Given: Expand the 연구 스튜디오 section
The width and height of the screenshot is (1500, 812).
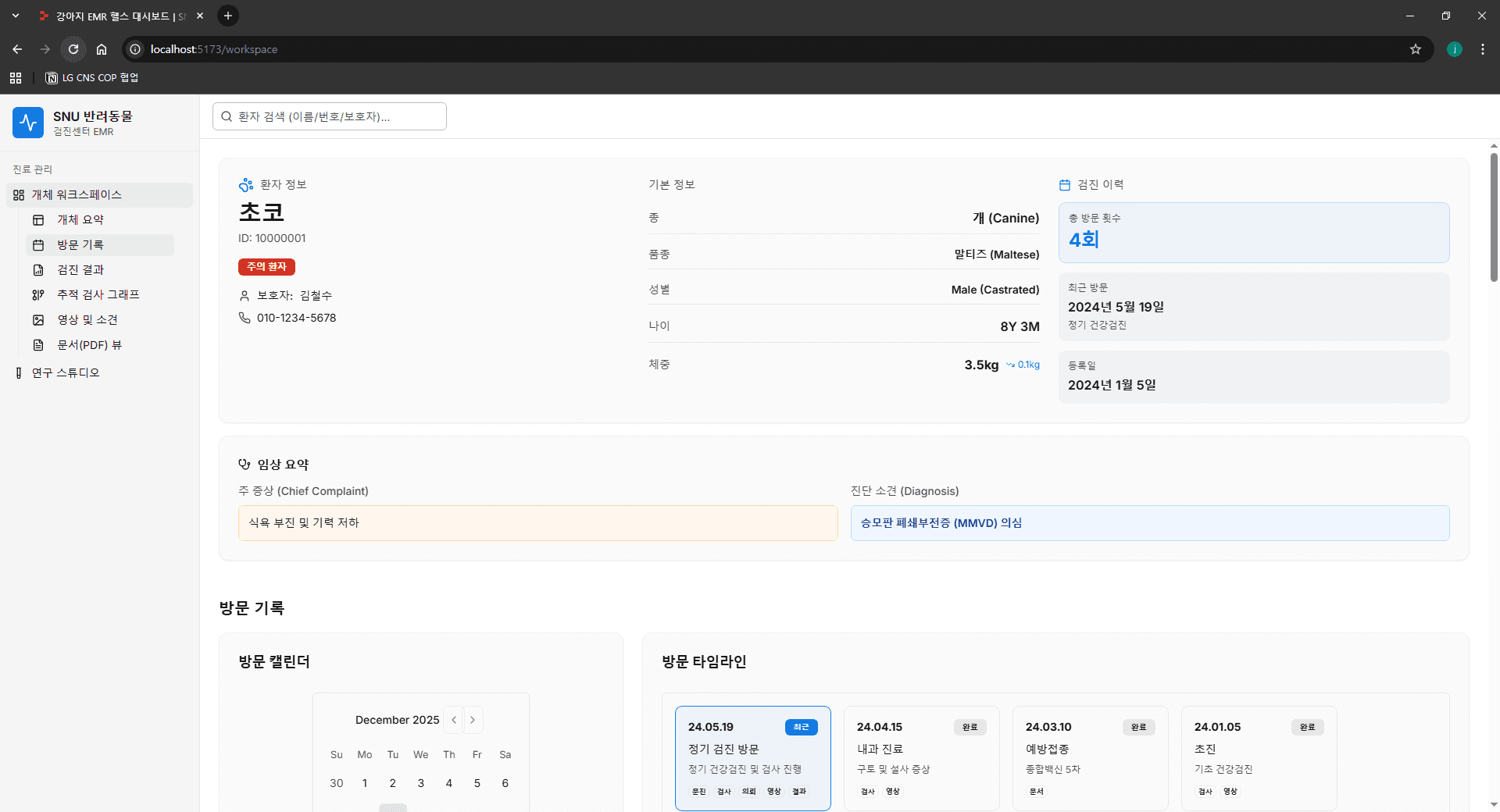Looking at the screenshot, I should (66, 373).
